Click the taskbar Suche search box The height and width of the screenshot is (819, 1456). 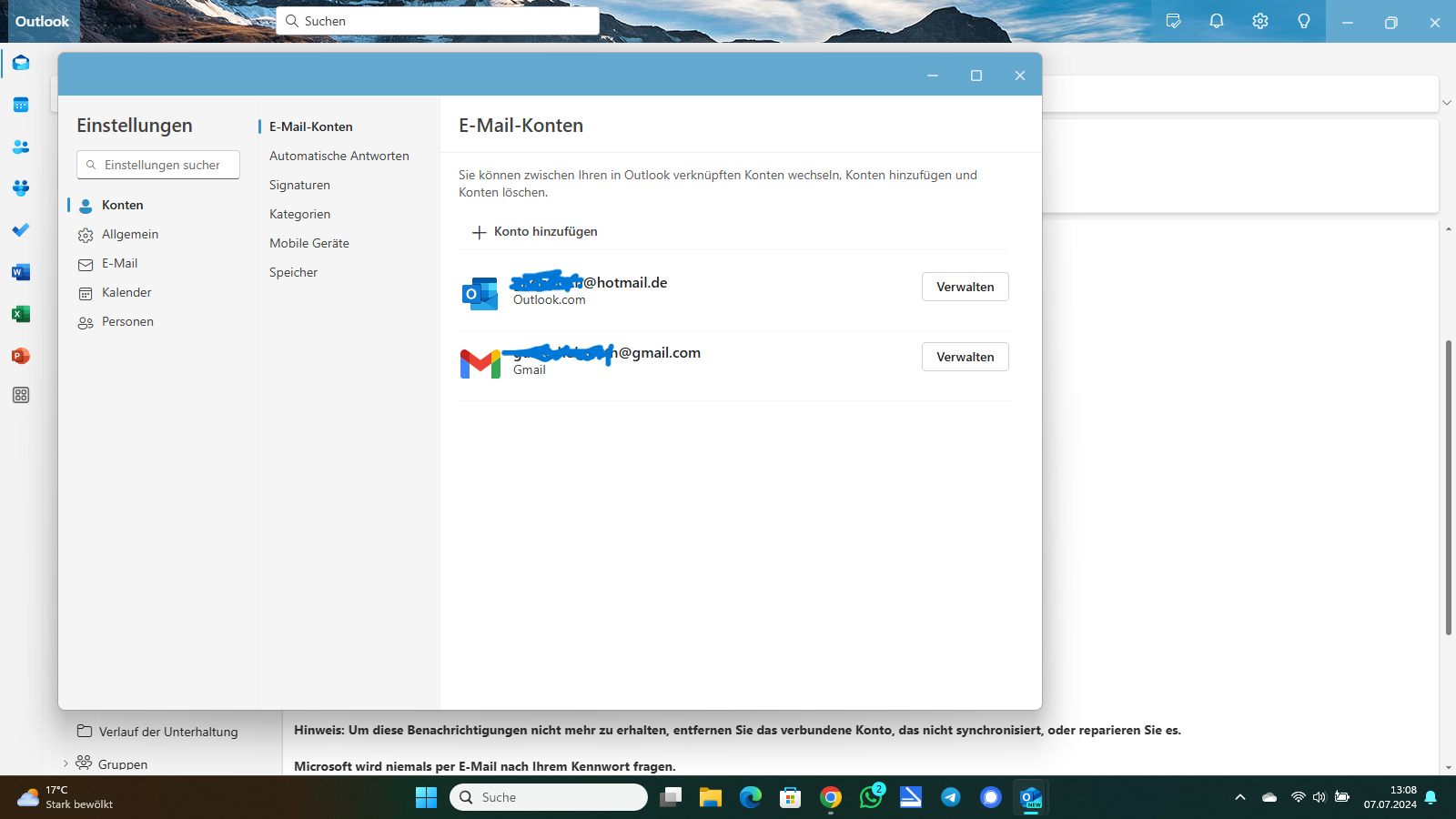[x=549, y=797]
